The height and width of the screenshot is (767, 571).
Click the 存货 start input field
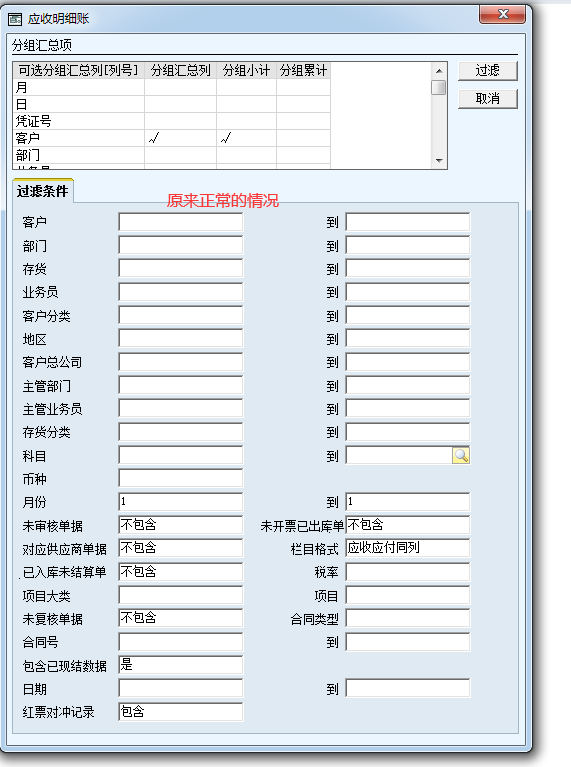coord(181,269)
